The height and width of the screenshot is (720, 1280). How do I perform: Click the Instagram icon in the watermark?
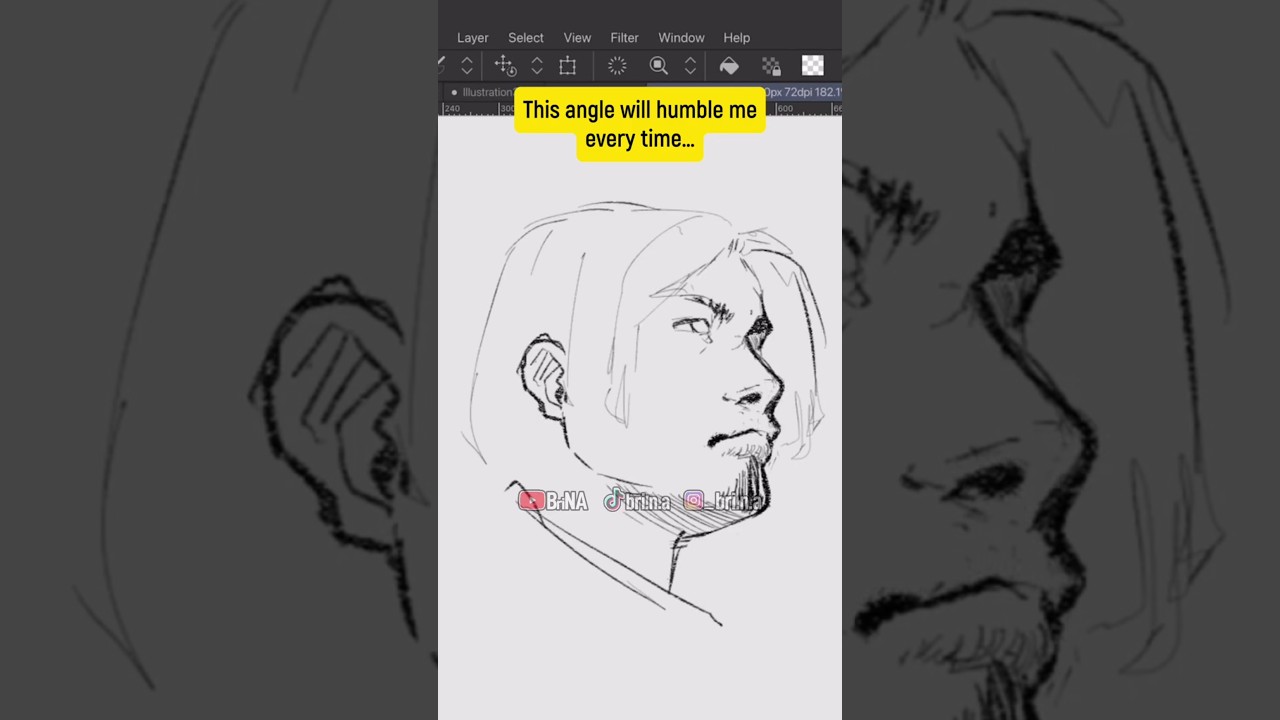pos(693,501)
